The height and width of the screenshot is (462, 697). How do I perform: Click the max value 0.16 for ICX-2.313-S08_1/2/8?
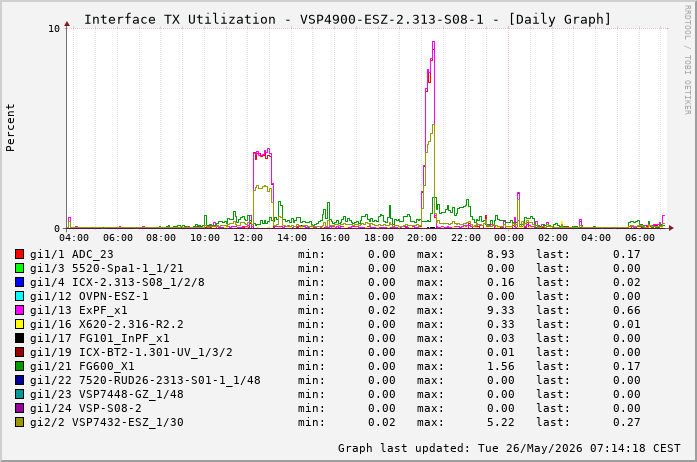(x=501, y=282)
